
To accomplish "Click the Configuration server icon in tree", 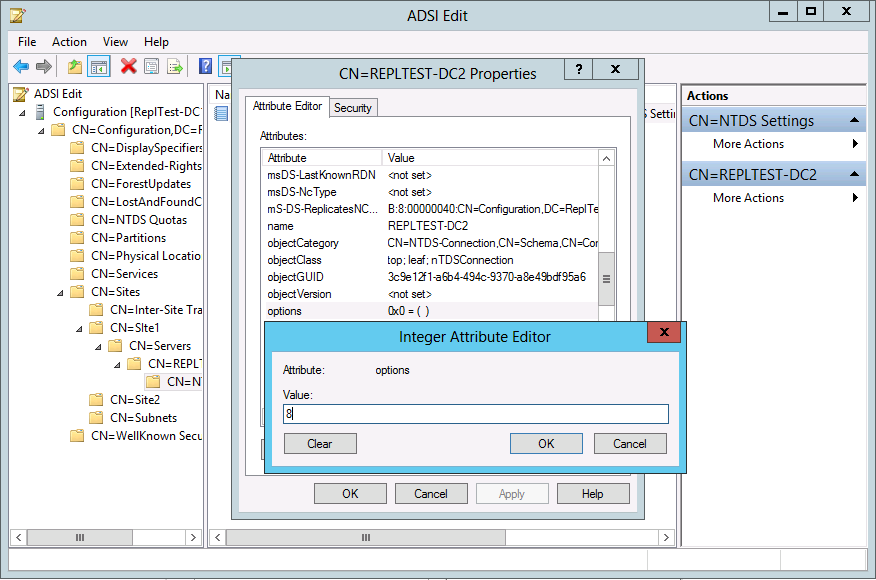I will pos(40,112).
